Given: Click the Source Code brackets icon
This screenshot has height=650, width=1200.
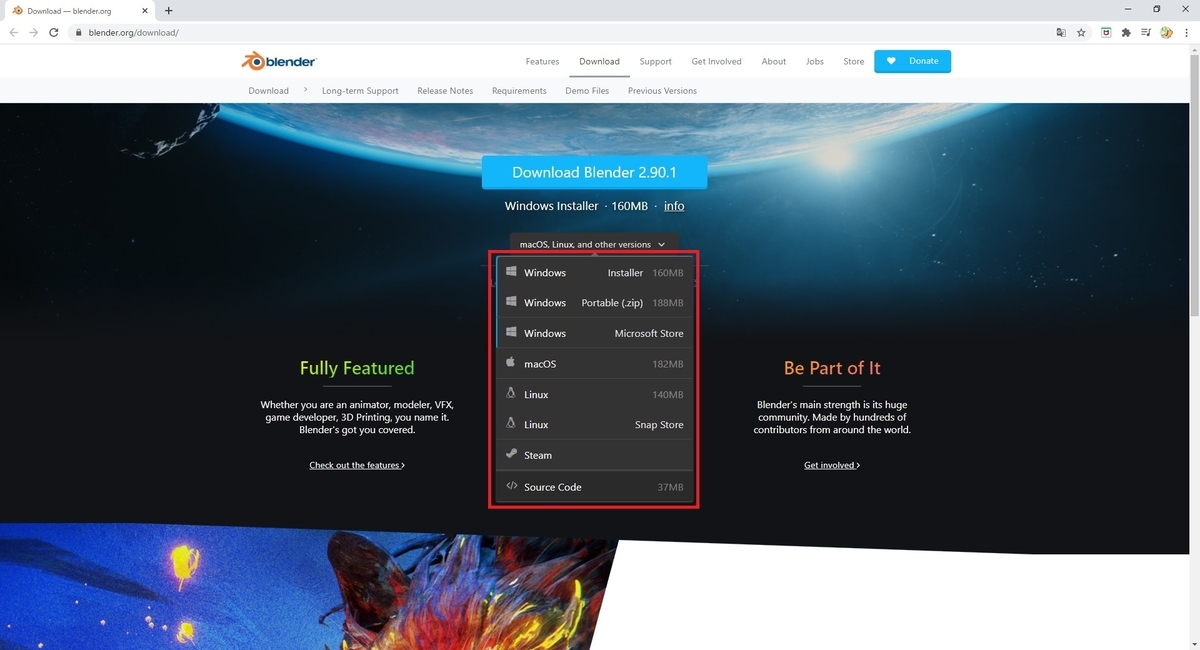Looking at the screenshot, I should 511,487.
